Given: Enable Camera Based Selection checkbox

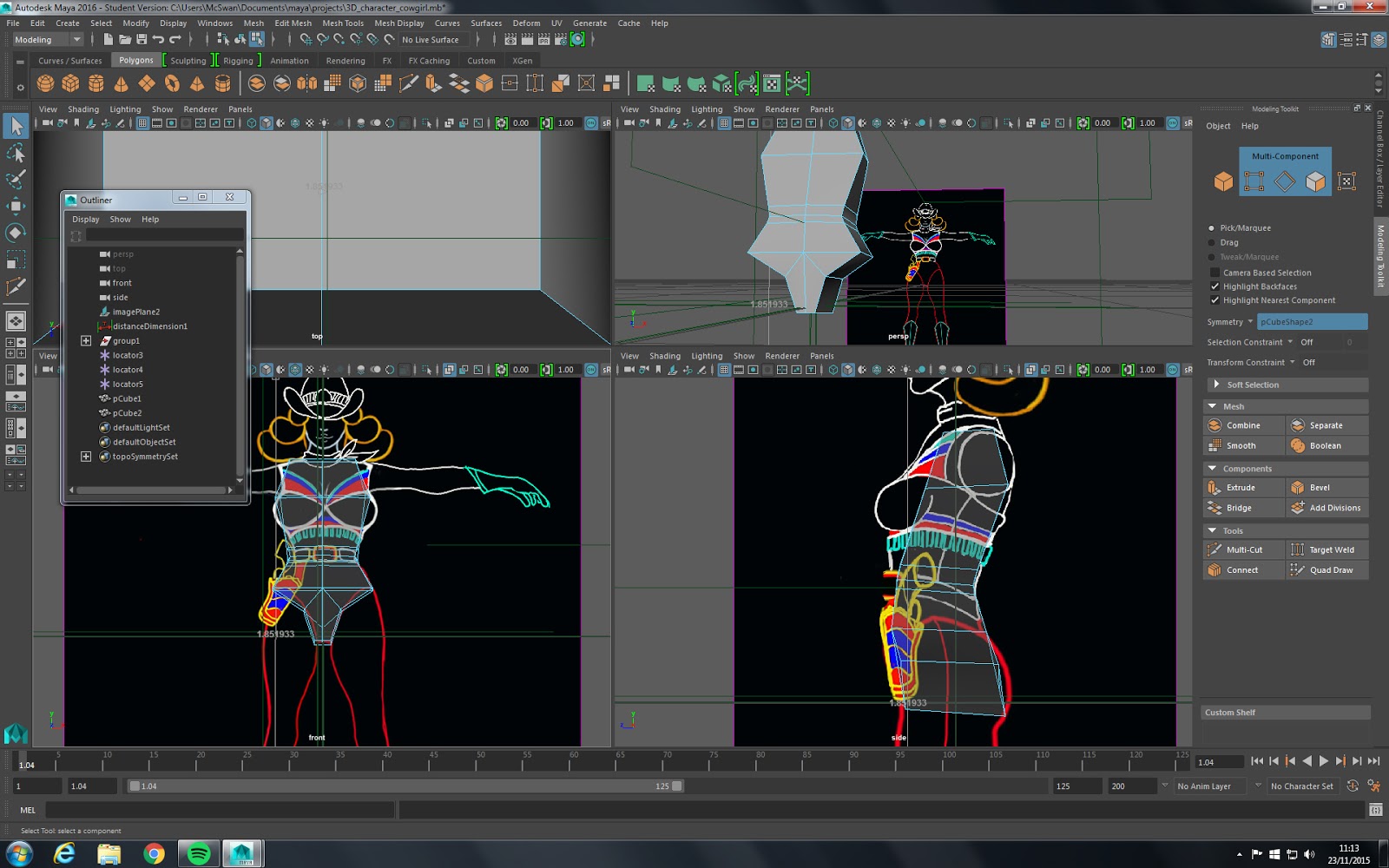Looking at the screenshot, I should point(1215,273).
